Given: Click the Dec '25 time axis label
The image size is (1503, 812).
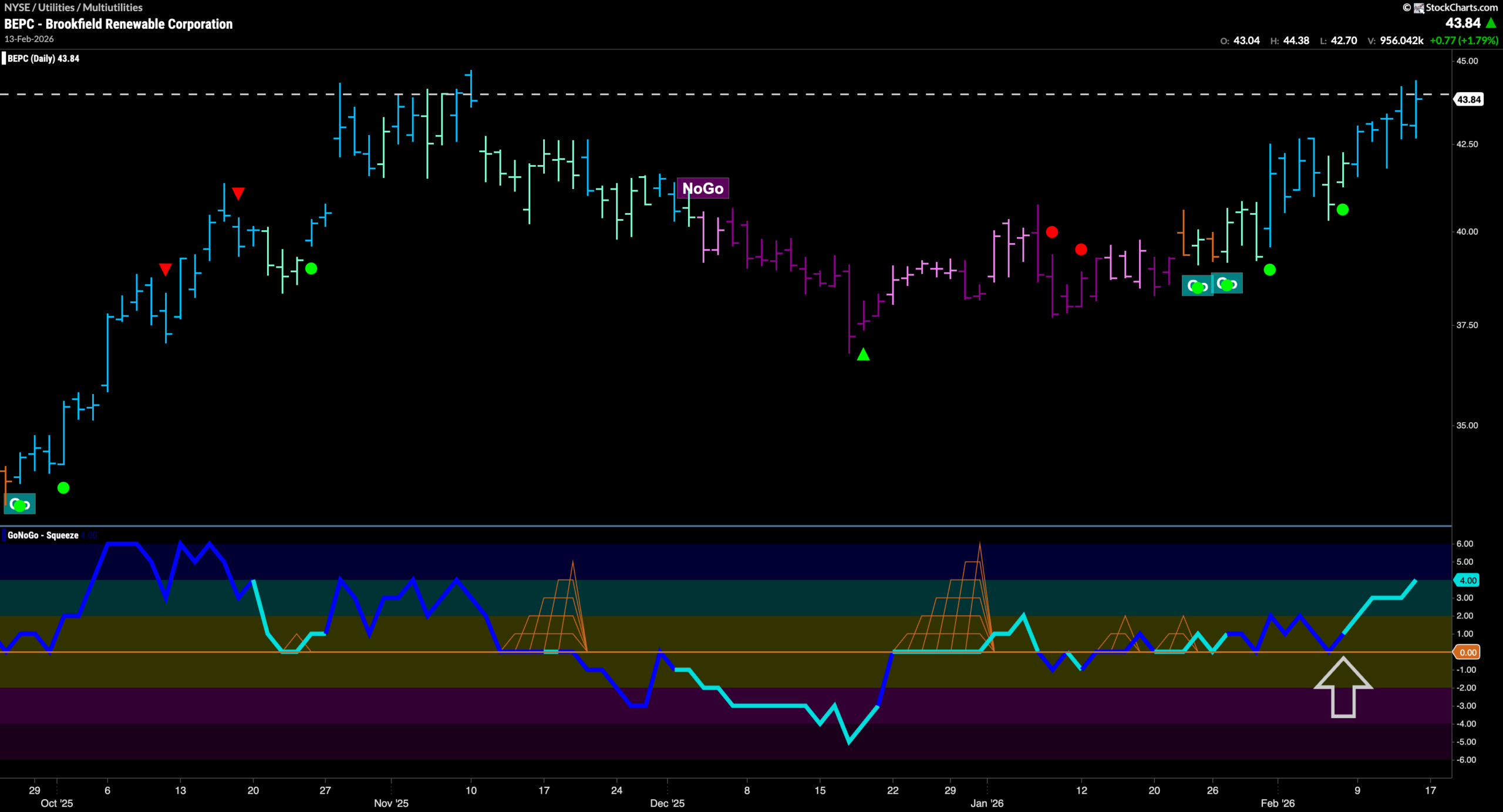Looking at the screenshot, I should point(667,803).
